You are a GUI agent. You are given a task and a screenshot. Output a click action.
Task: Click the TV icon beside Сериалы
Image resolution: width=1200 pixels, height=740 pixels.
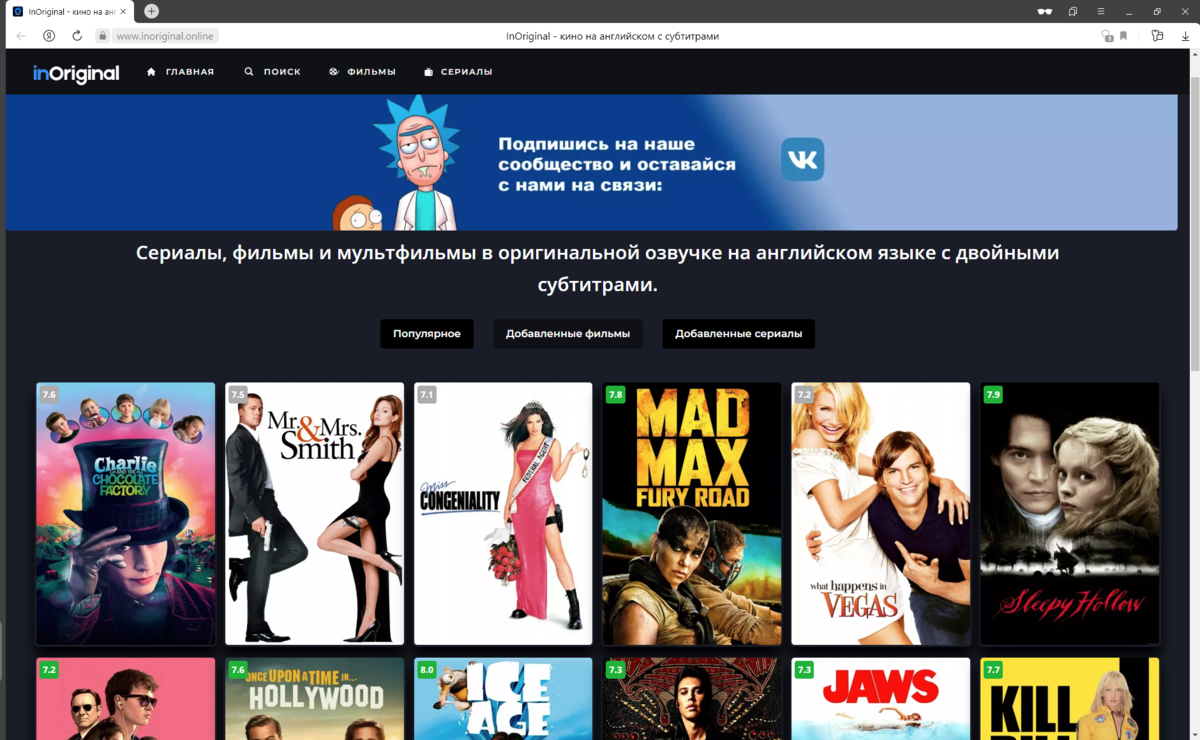[428, 72]
